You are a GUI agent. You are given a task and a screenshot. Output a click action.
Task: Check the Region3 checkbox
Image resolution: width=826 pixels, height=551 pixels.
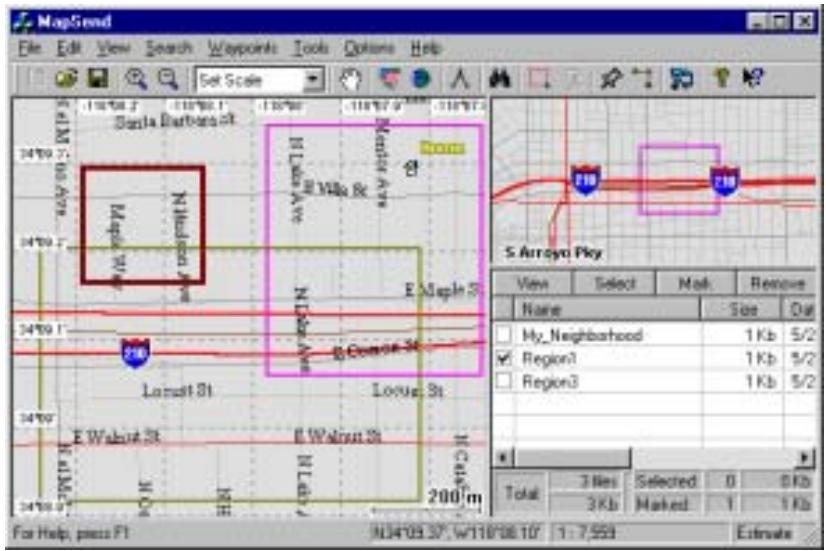tap(504, 381)
